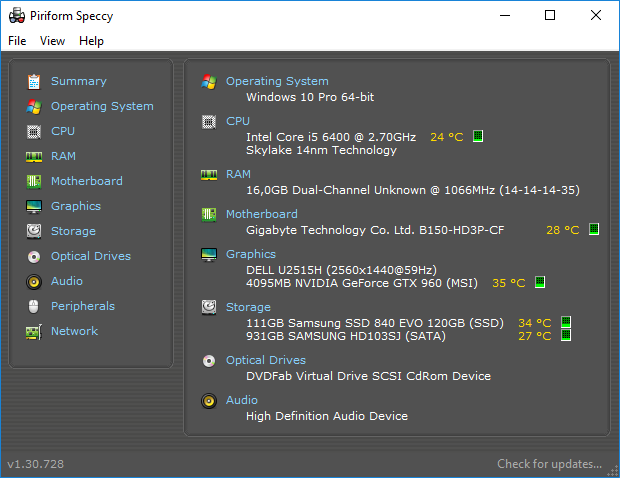Open the Help menu
The width and height of the screenshot is (620, 478).
[91, 41]
